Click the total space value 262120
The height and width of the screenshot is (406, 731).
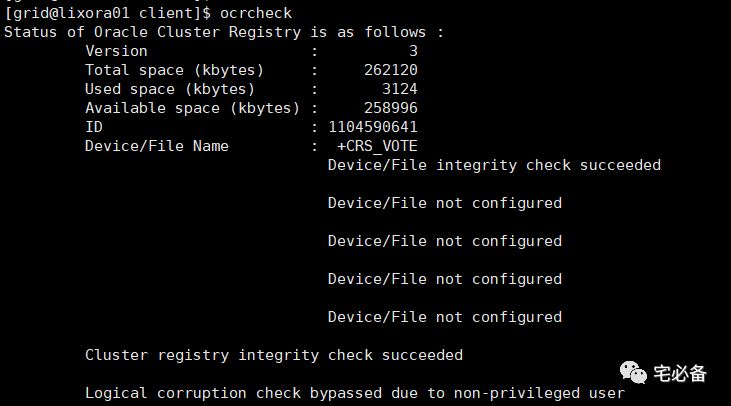coord(391,70)
